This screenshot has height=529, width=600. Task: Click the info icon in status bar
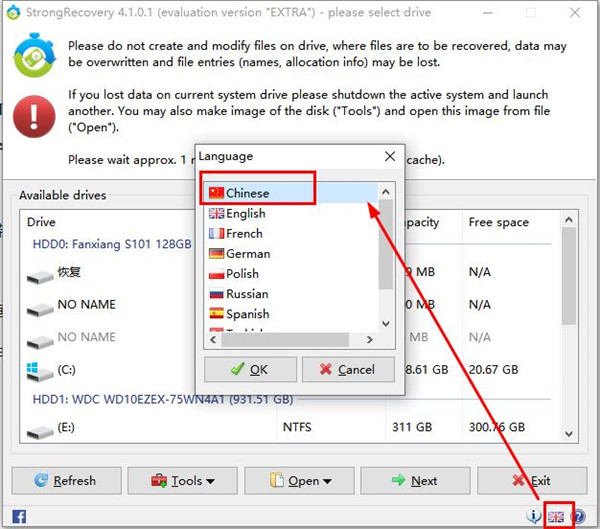point(533,516)
